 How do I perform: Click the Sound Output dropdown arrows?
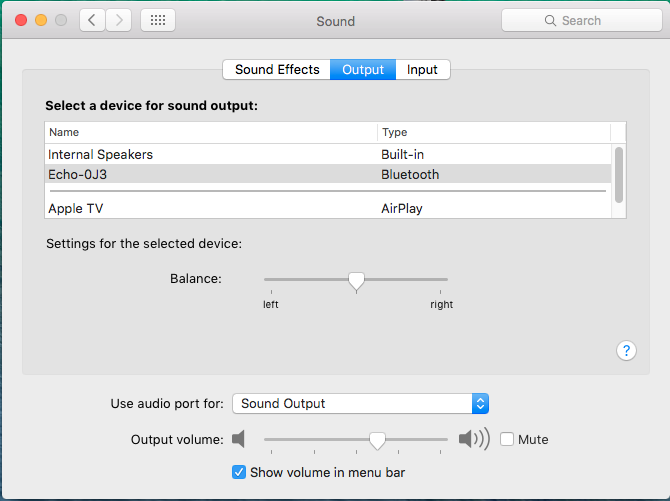[x=480, y=404]
